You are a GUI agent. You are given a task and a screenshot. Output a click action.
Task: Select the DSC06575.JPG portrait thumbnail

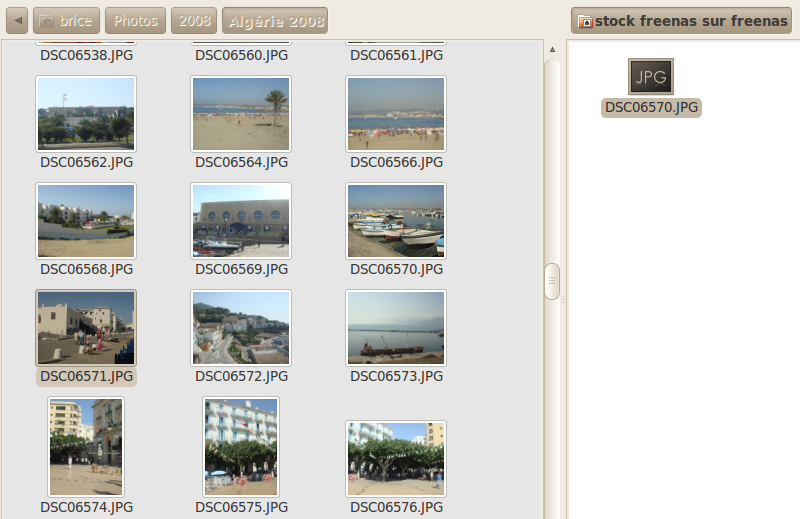click(241, 447)
